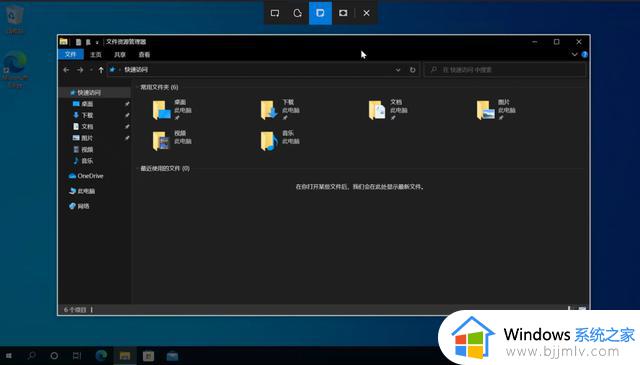Click pin icon beside sidebar 下载
Image resolution: width=640 pixels, height=365 pixels.
pyautogui.click(x=127, y=116)
